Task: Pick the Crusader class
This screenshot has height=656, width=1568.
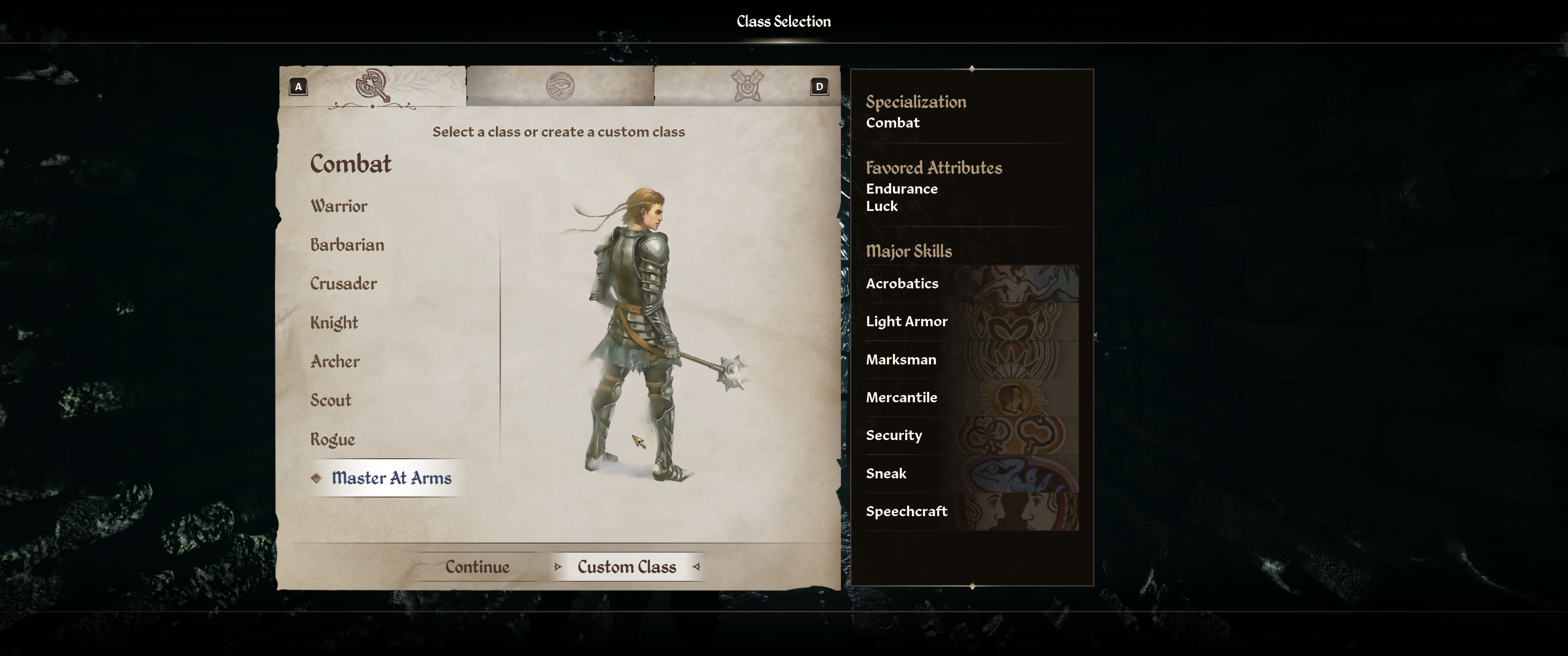Action: [344, 283]
